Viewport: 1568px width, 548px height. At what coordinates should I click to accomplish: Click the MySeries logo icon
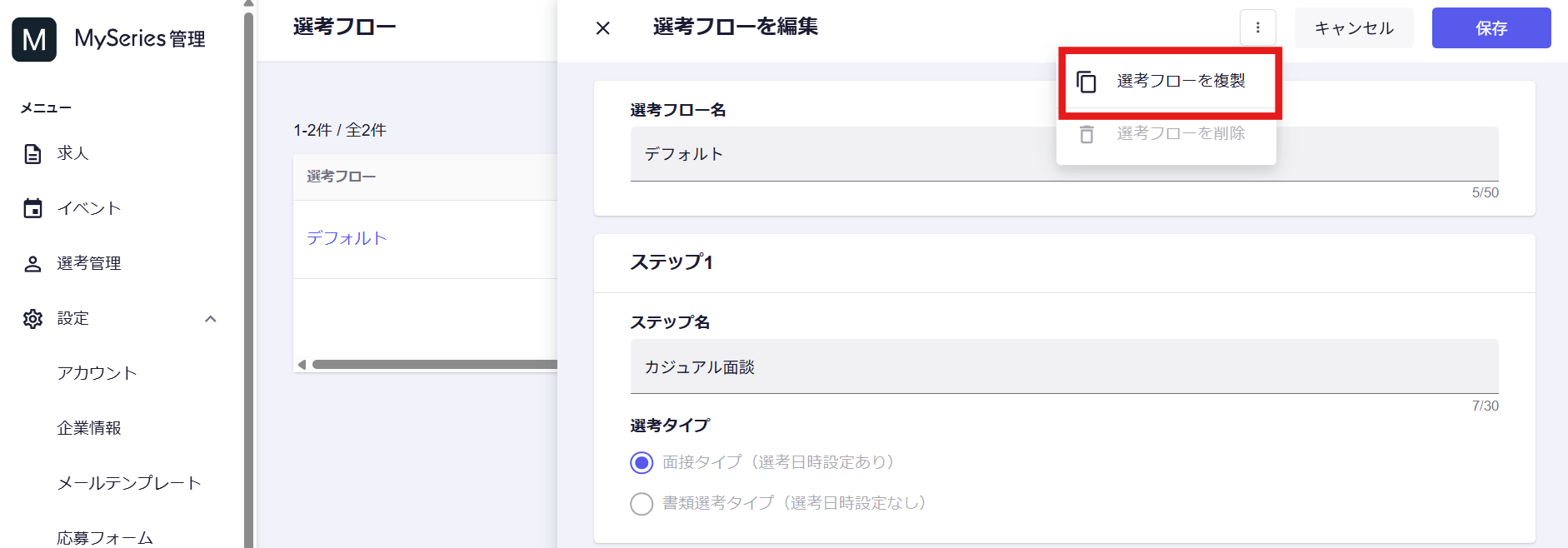33,38
